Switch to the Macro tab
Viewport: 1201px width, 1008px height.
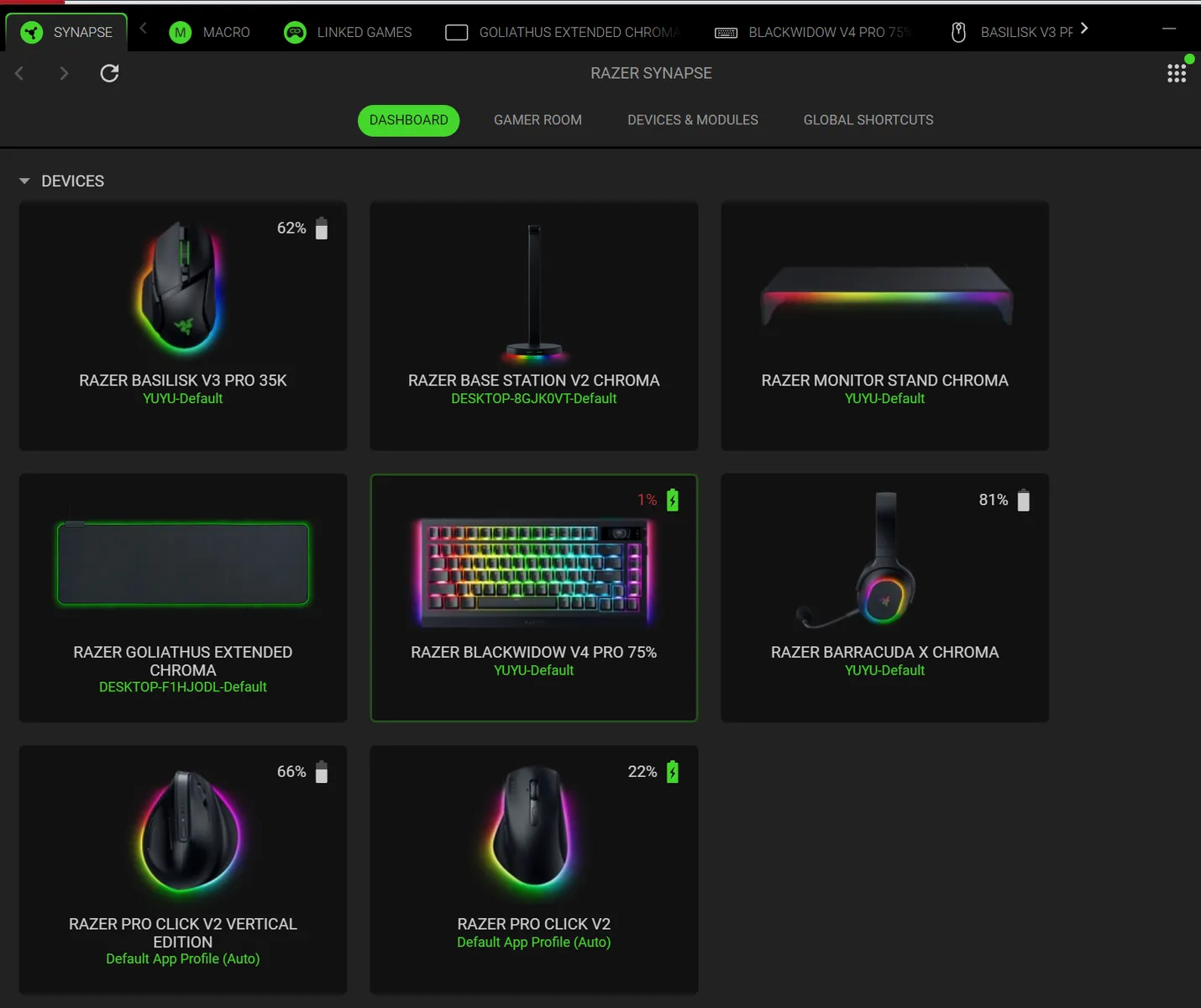(210, 33)
